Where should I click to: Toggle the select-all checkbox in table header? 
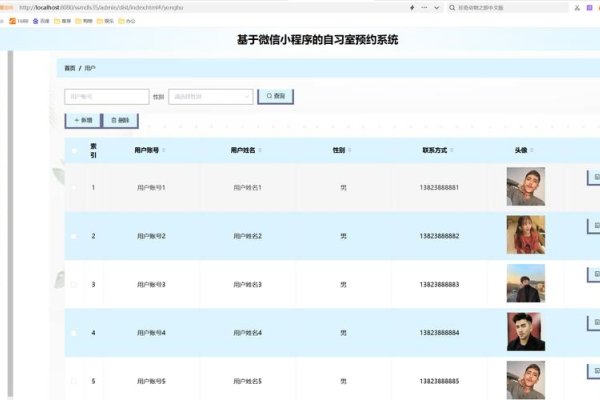click(x=74, y=151)
